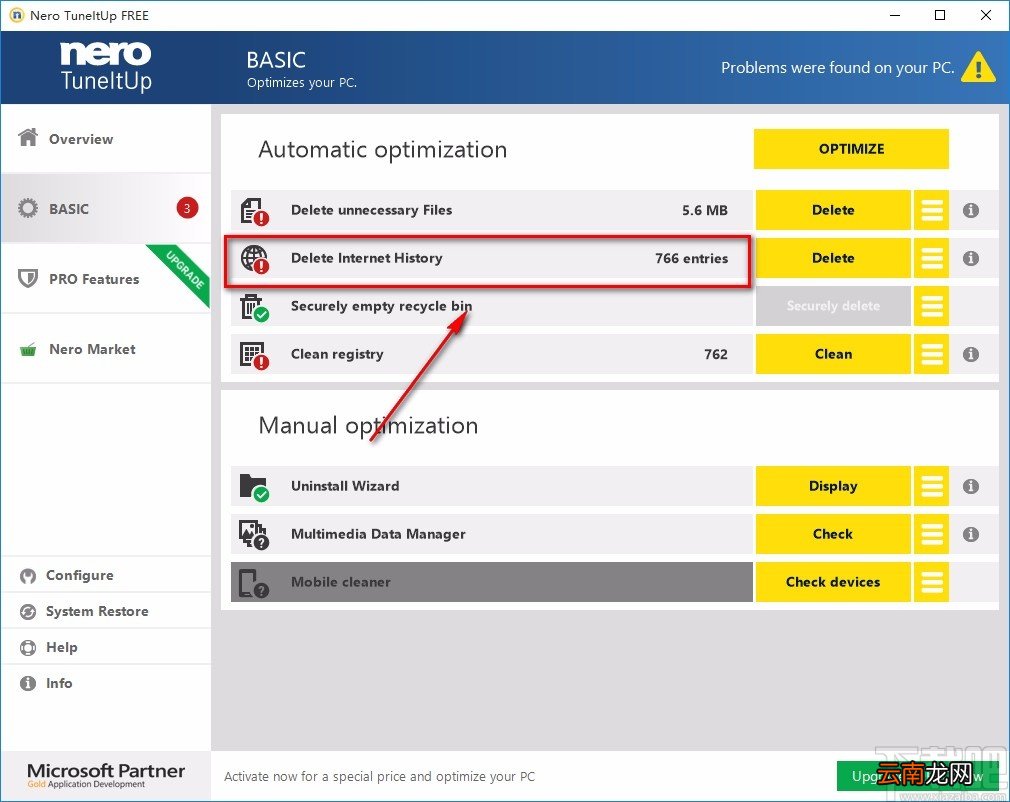Open options menu for Uninstall Wizard
1010x802 pixels.
(x=931, y=486)
